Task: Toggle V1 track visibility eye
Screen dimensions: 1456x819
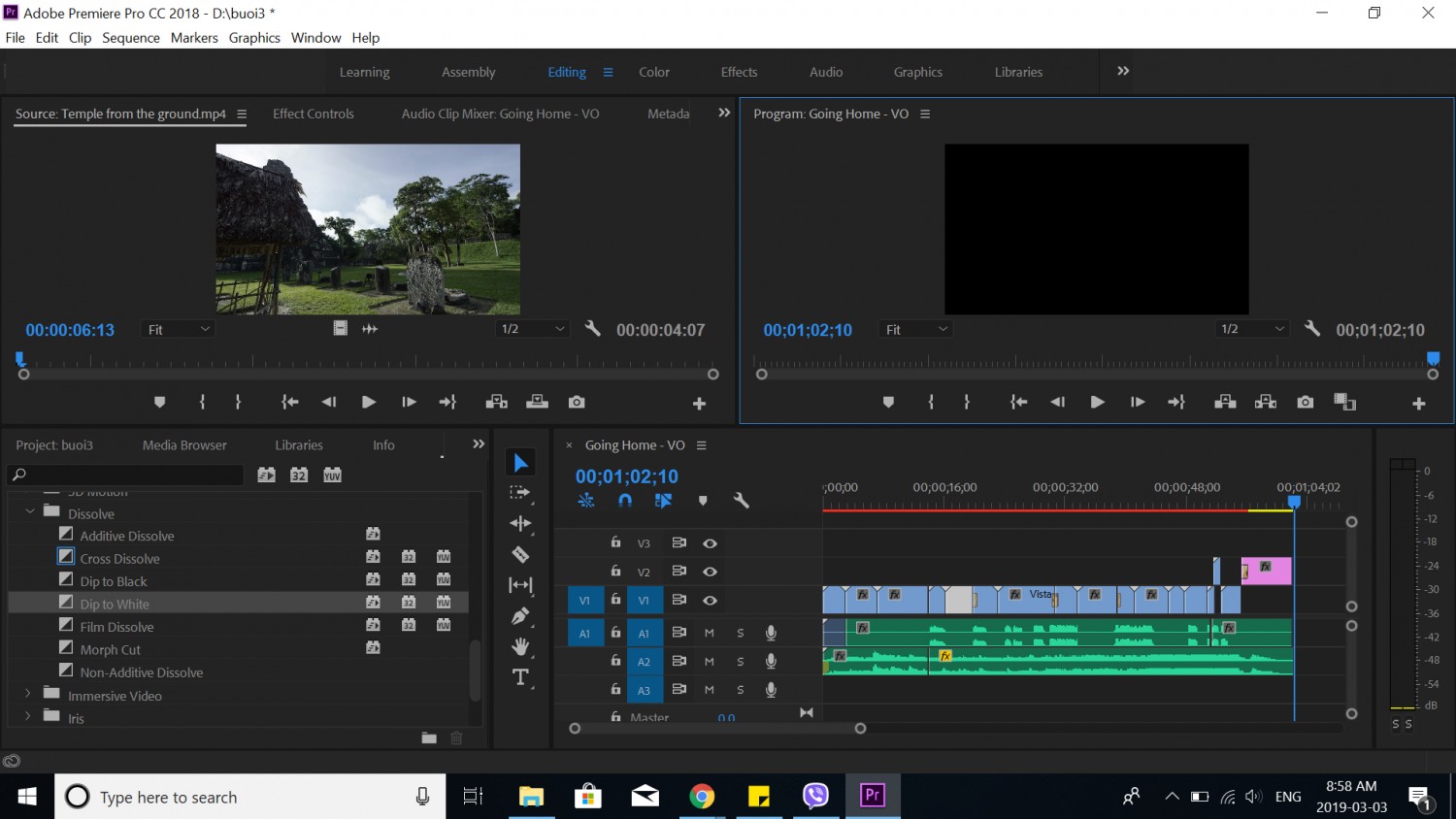Action: 711,601
